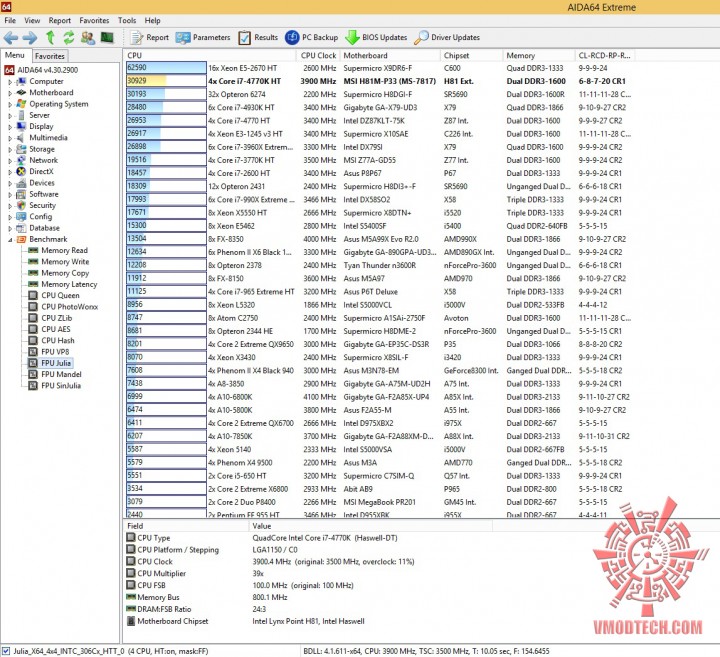Click the Forward navigation arrow
This screenshot has width=720, height=657.
pyautogui.click(x=30, y=38)
